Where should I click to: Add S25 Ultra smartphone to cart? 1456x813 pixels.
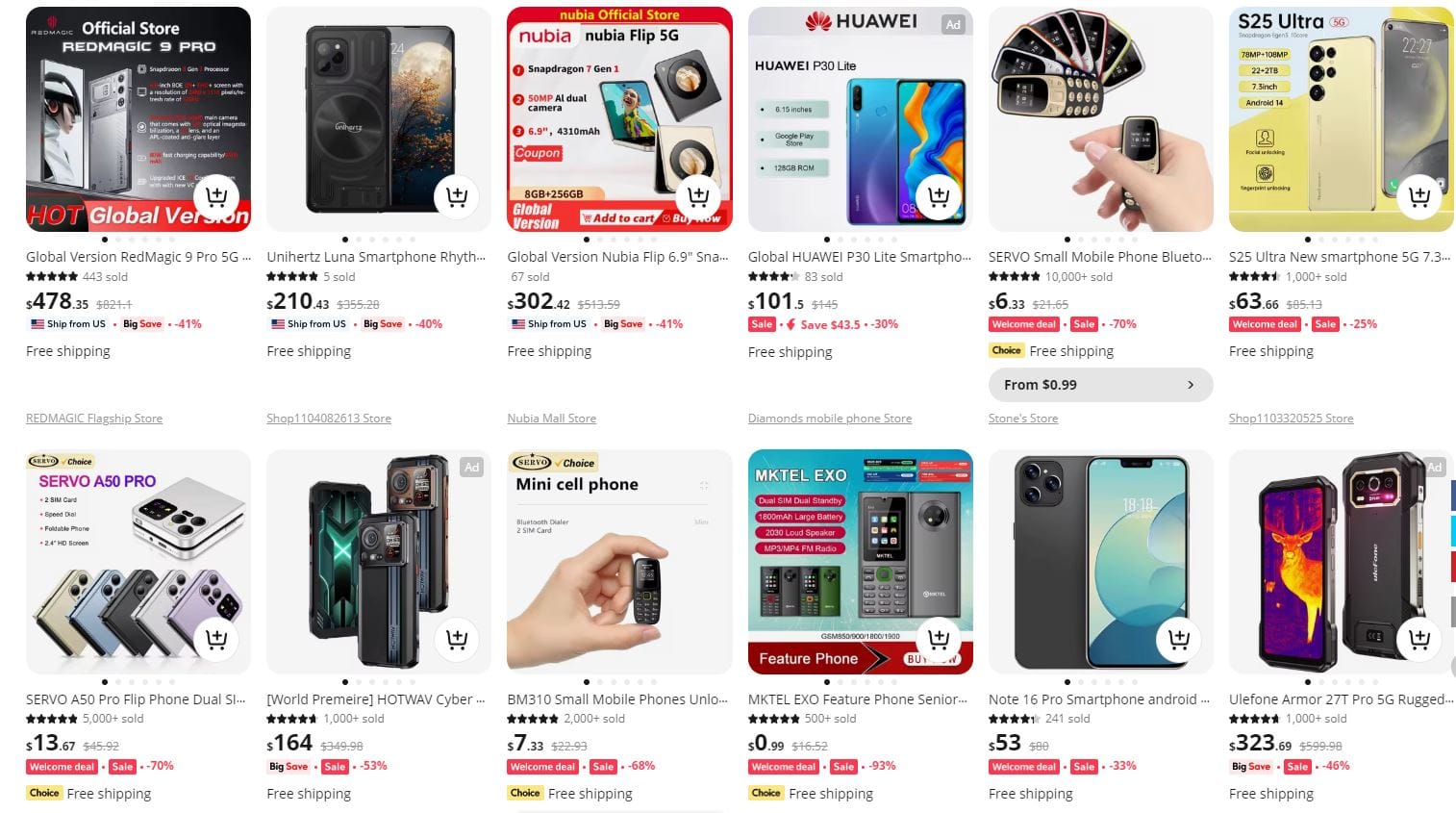click(1419, 196)
